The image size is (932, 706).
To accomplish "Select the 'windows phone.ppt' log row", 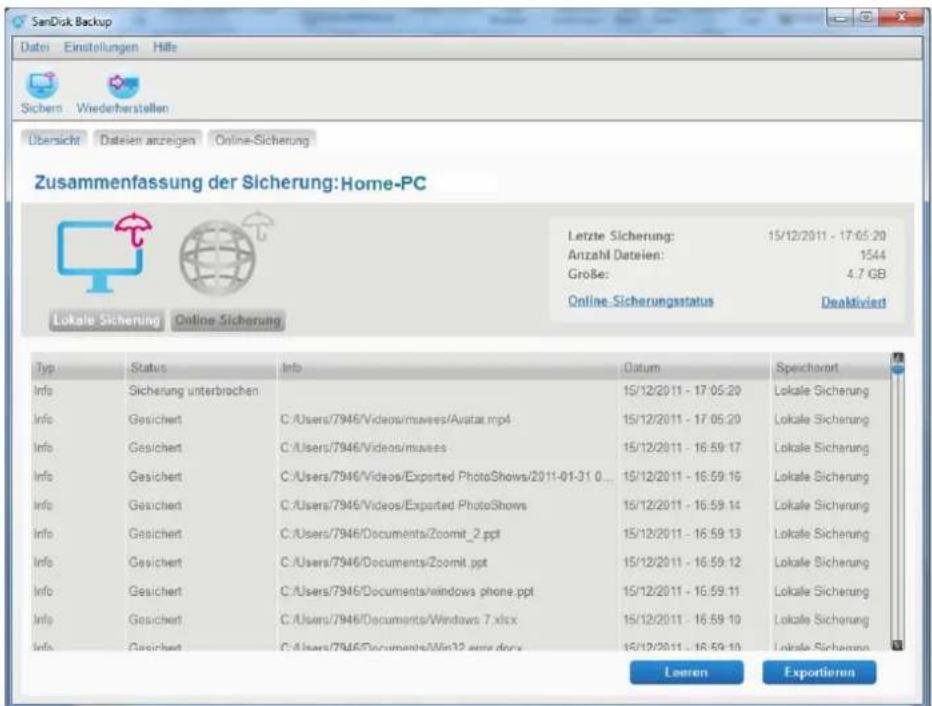I will (461, 591).
